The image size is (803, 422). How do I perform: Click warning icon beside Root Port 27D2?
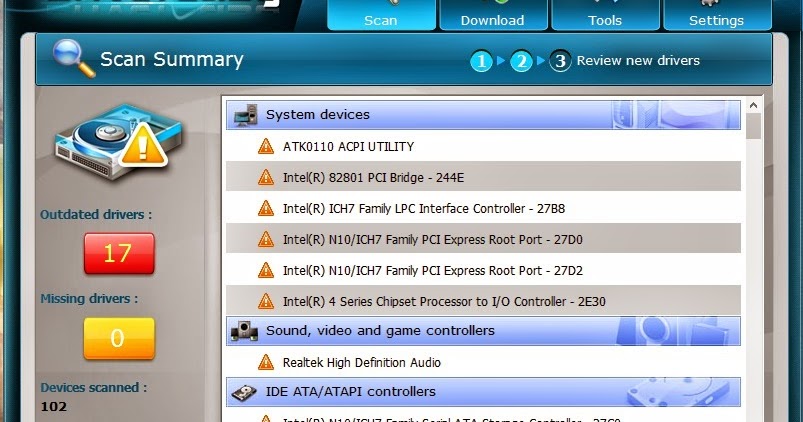click(266, 270)
